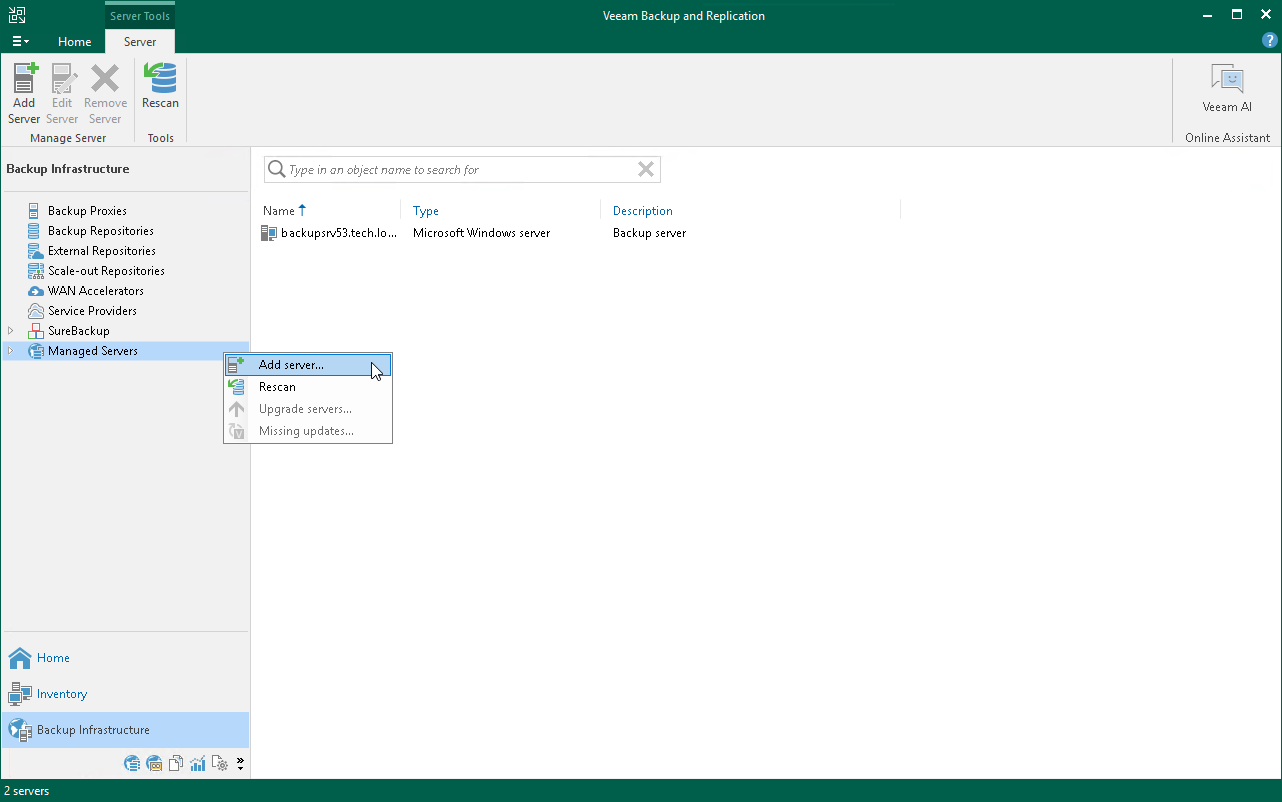
Task: Click the Remove Server ribbon button
Action: pyautogui.click(x=105, y=94)
